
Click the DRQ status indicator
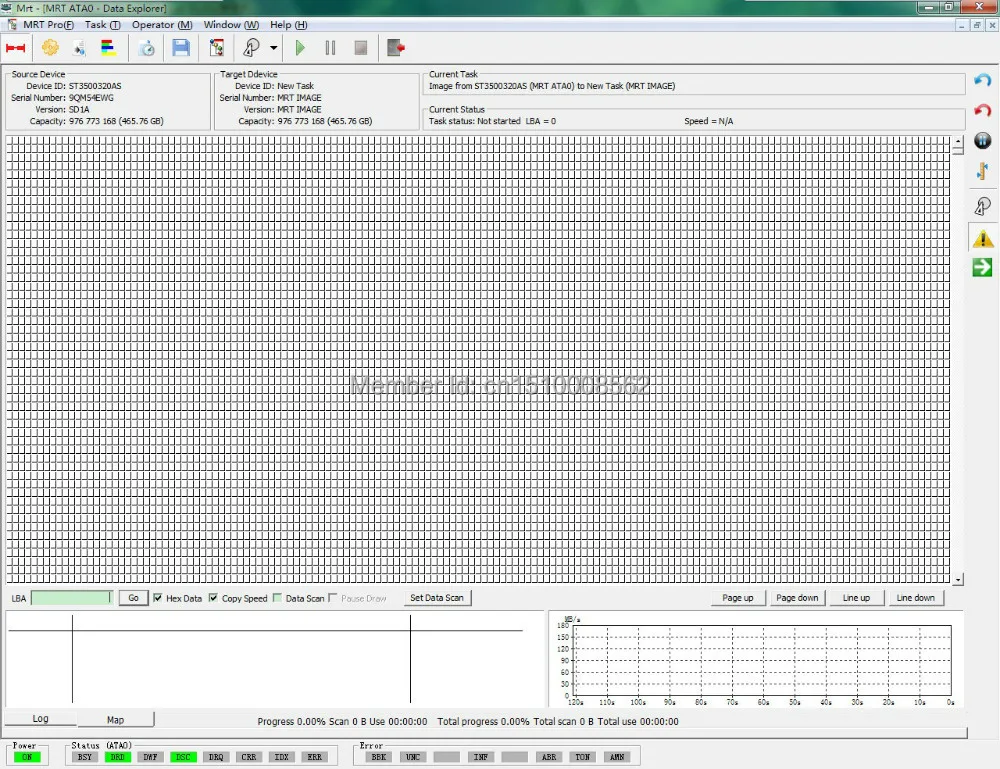coord(216,757)
